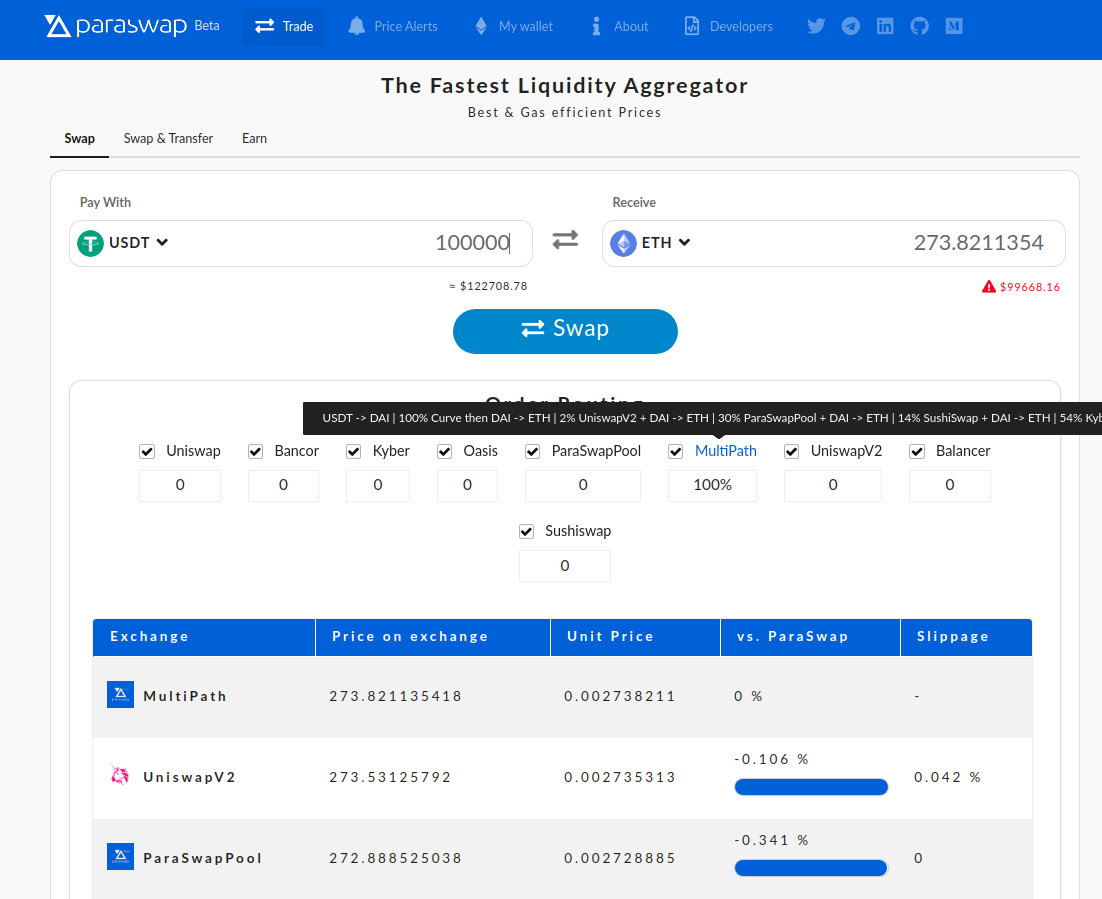This screenshot has width=1102, height=899.
Task: Click the blue MultiPath label
Action: click(725, 451)
